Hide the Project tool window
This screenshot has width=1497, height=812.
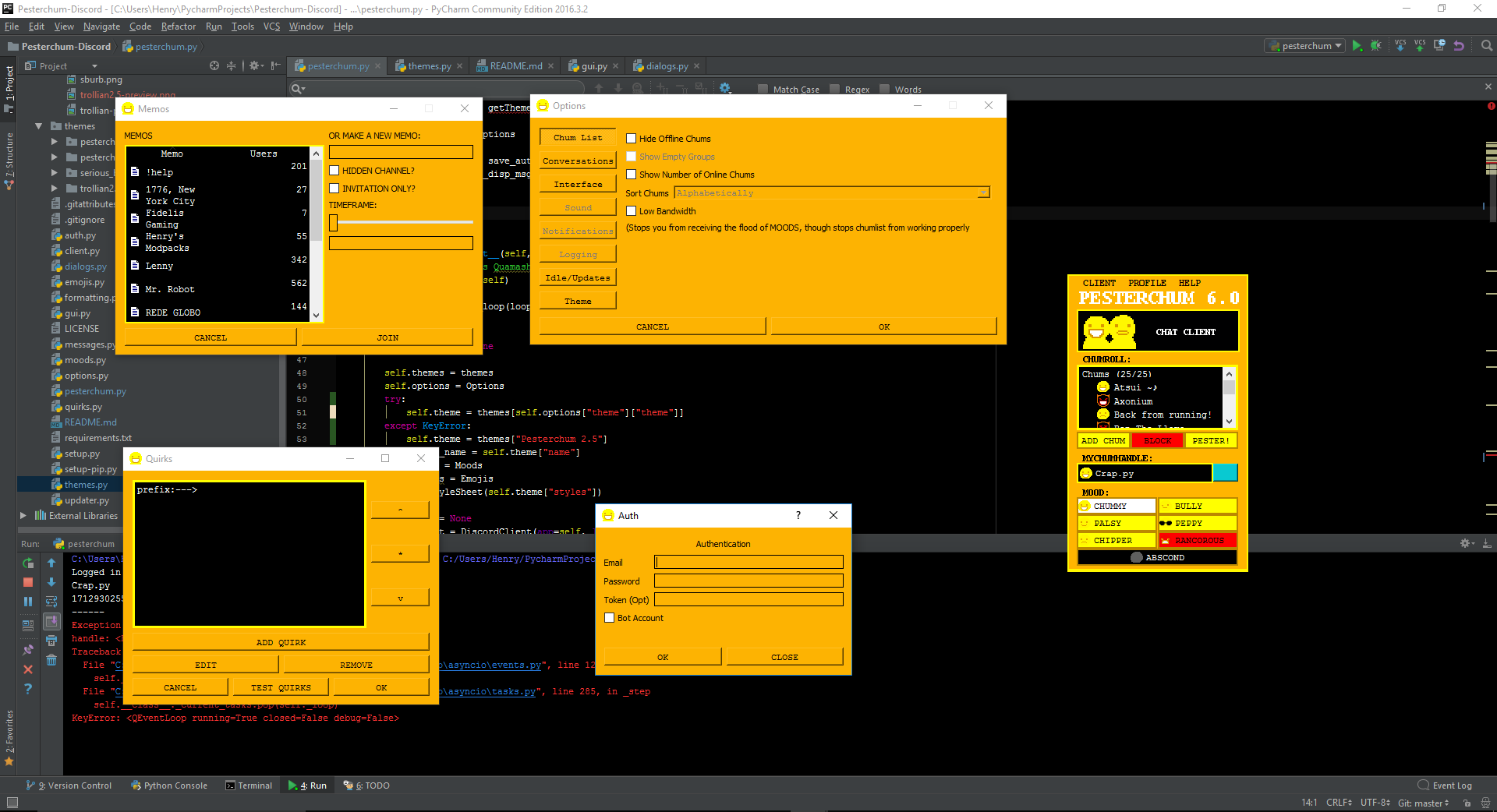[275, 66]
